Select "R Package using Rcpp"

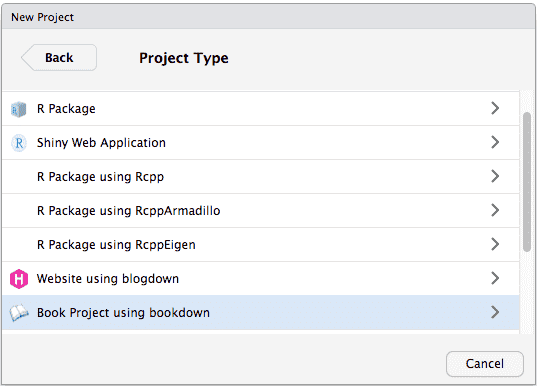point(261,176)
